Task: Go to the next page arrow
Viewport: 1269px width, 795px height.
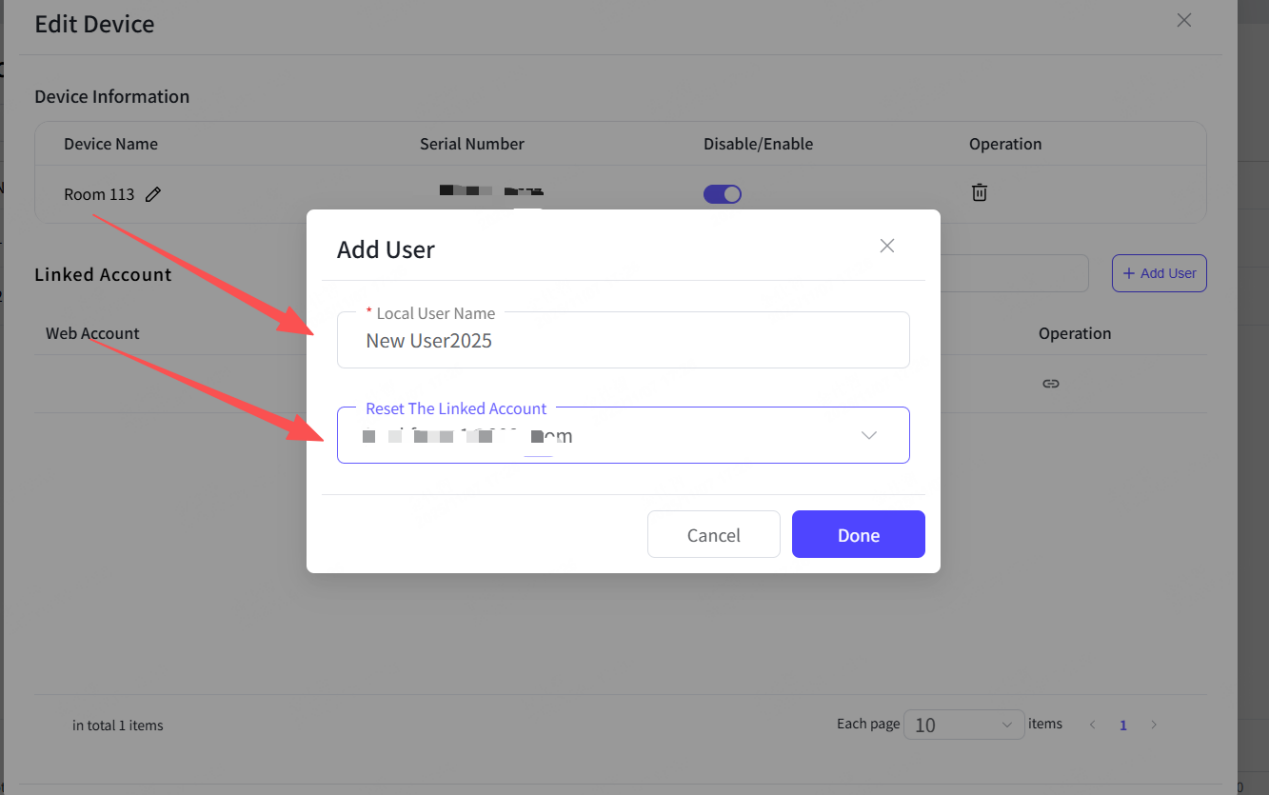Action: pyautogui.click(x=1153, y=725)
